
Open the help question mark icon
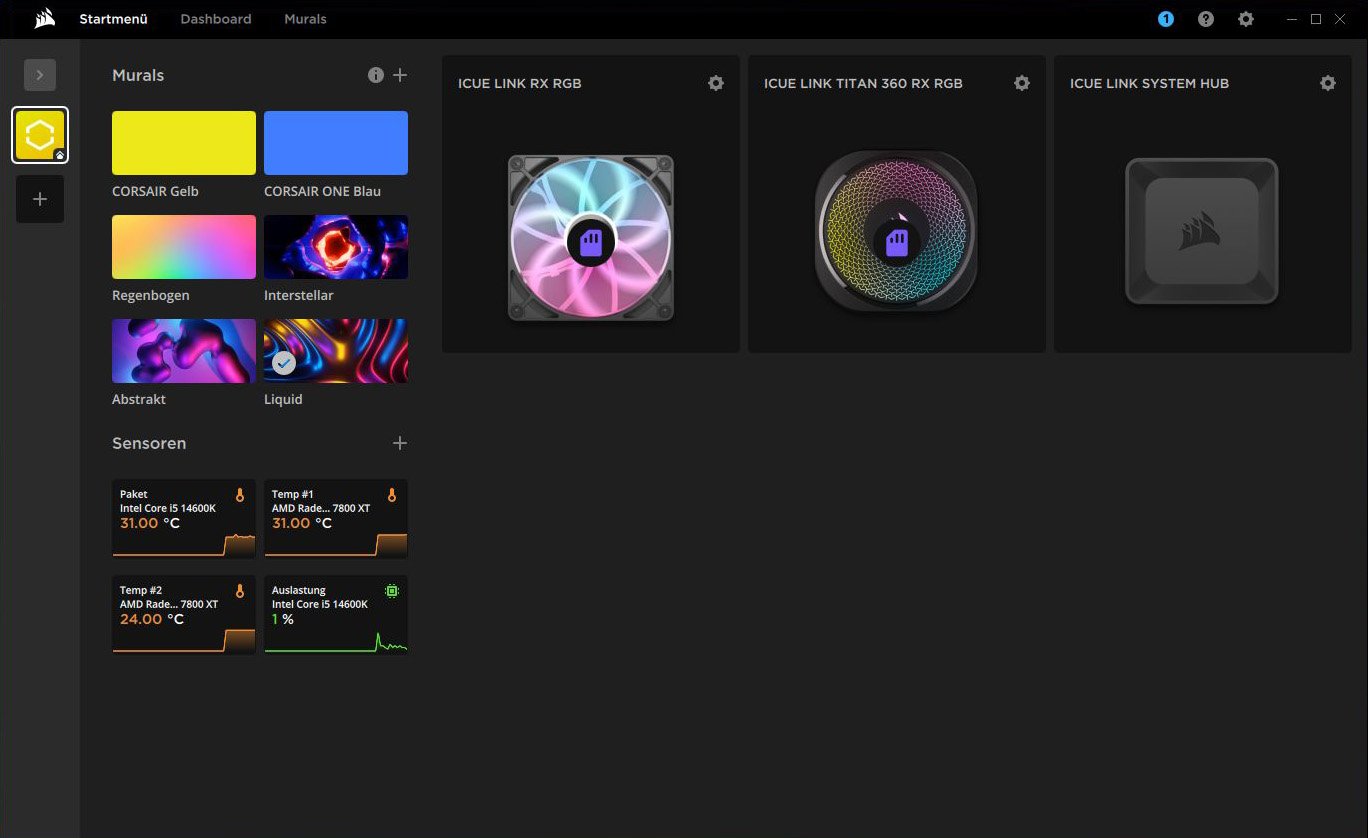[1206, 19]
